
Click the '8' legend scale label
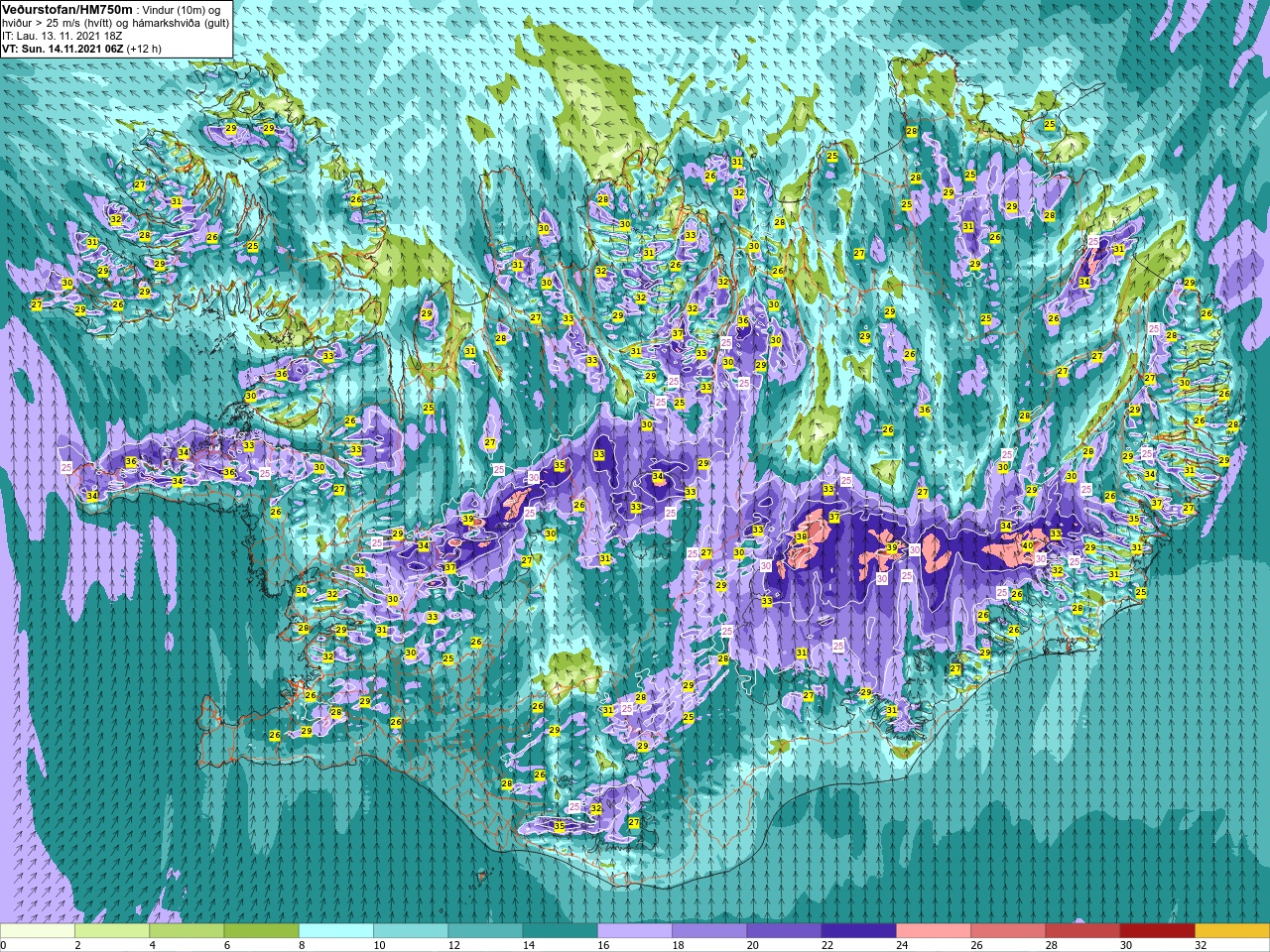tap(302, 945)
